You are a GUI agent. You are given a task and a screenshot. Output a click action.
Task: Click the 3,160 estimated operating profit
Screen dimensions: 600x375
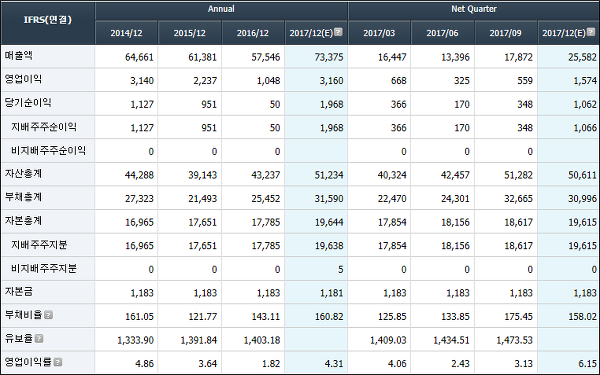[x=332, y=81]
